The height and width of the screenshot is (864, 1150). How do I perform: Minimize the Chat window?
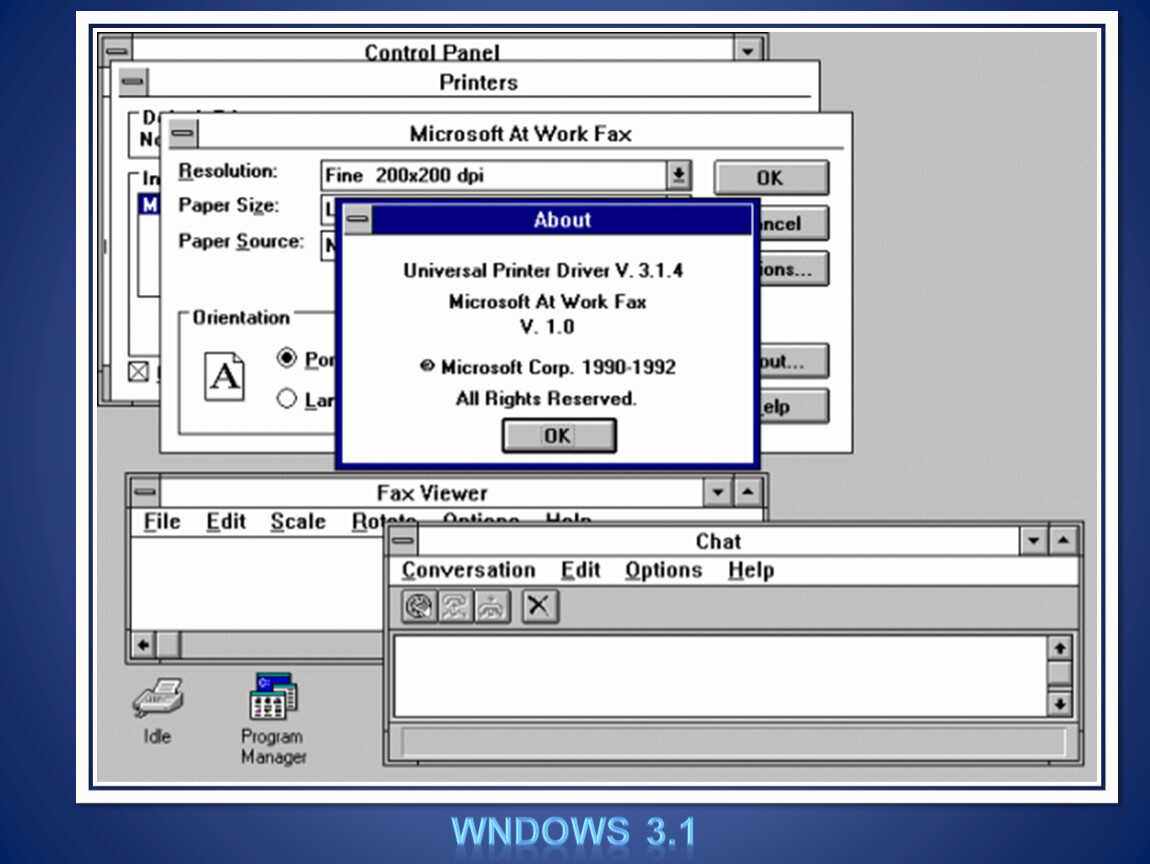click(1033, 541)
